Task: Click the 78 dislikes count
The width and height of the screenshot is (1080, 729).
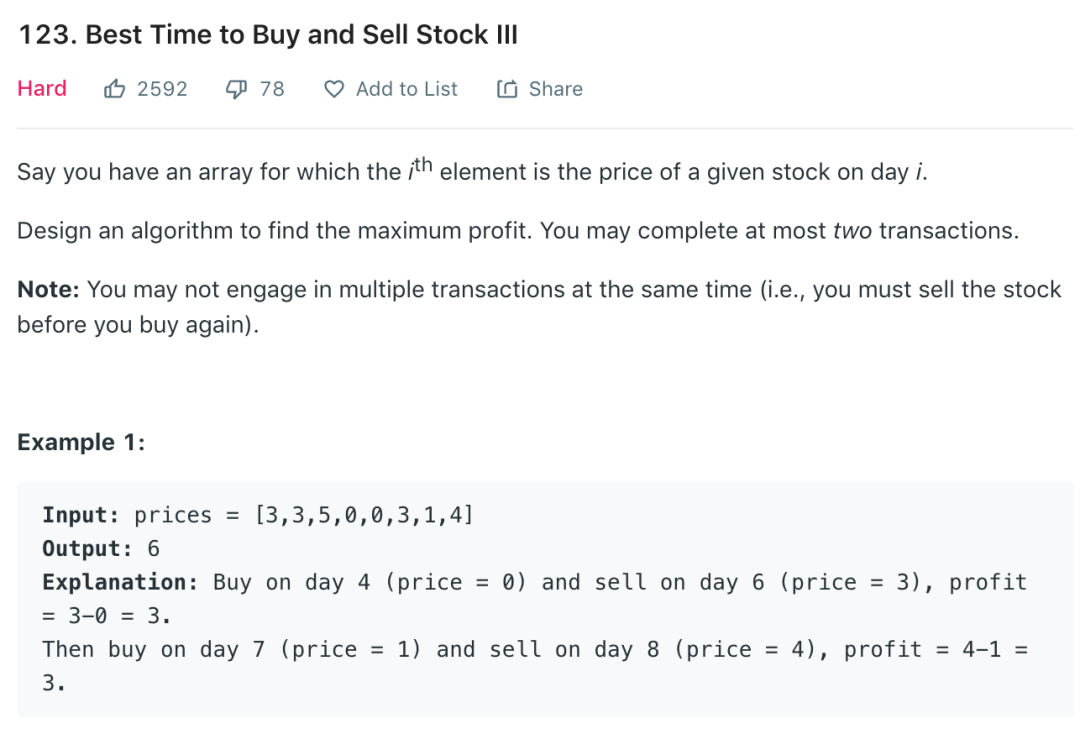Action: point(272,89)
